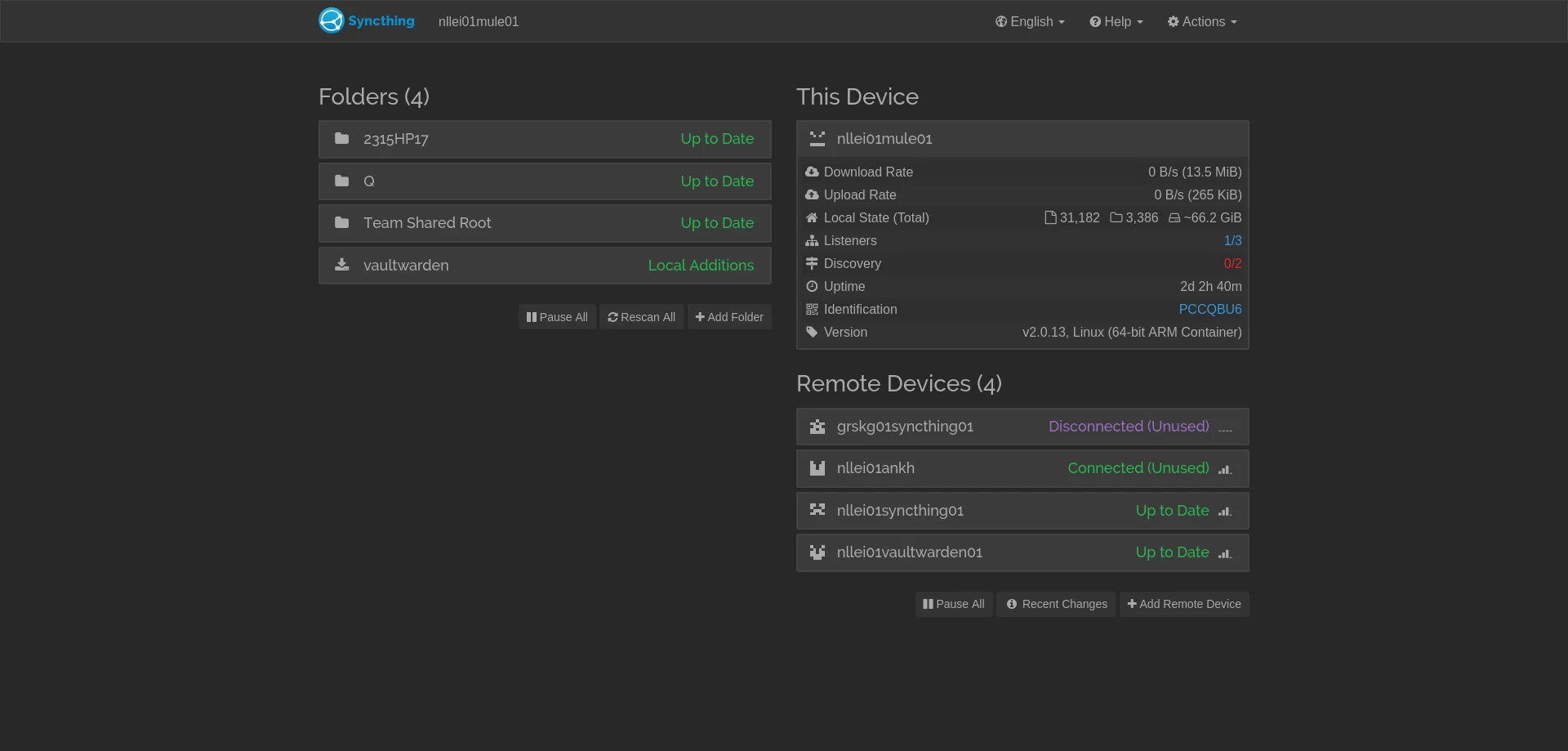
Task: Click nllei01mule01 name in navbar
Action: point(479,22)
